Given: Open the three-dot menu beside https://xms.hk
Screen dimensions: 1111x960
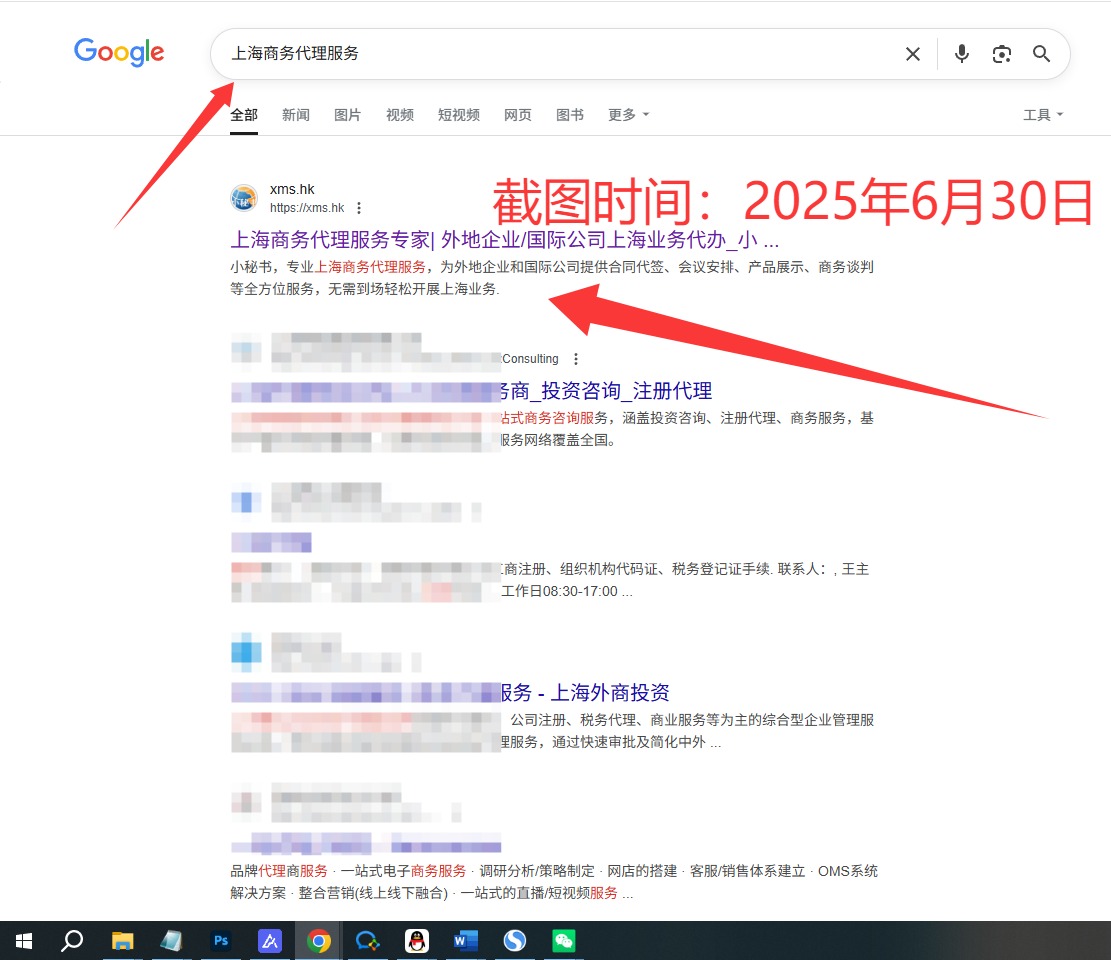Looking at the screenshot, I should [359, 208].
